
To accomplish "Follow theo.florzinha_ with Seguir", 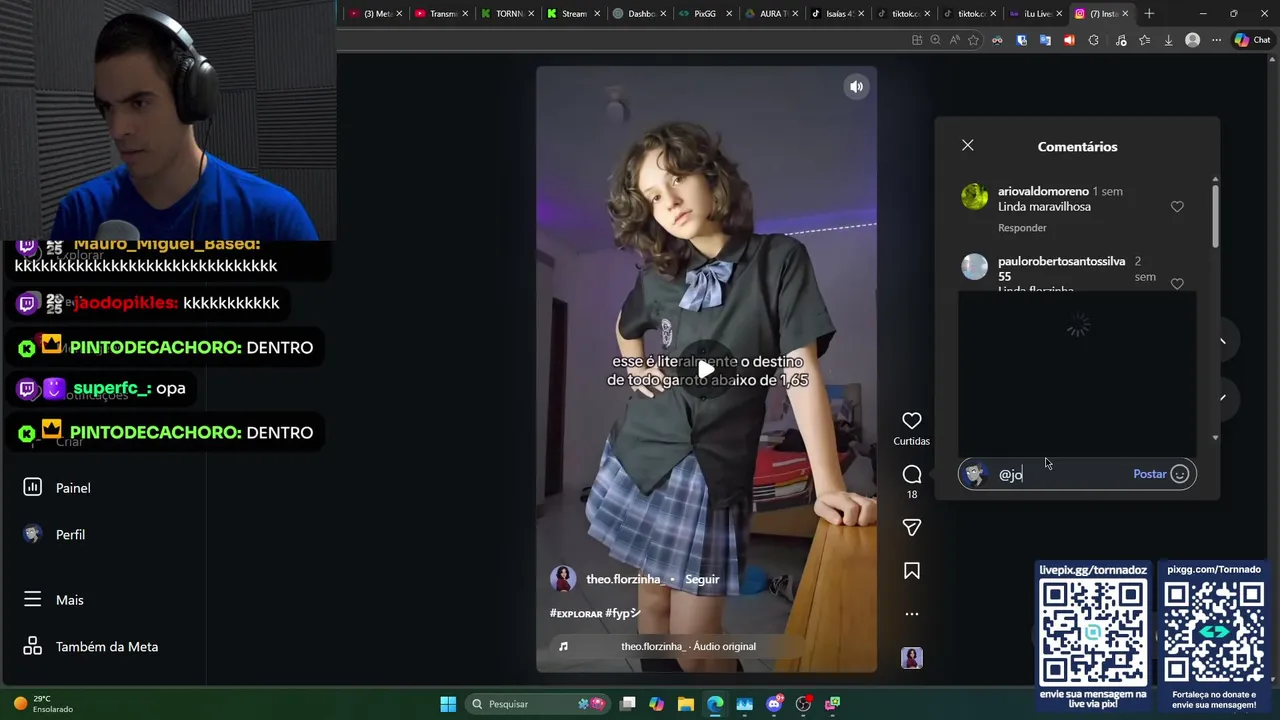I will [x=702, y=579].
